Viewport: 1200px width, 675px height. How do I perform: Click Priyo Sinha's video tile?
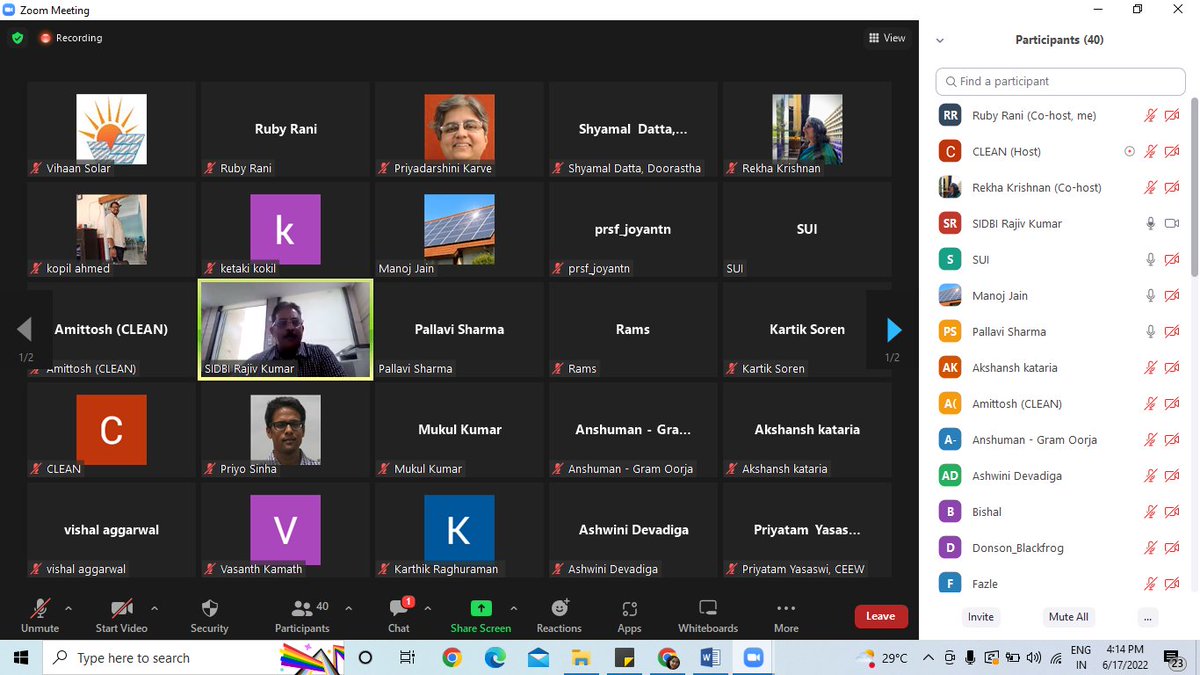point(286,429)
